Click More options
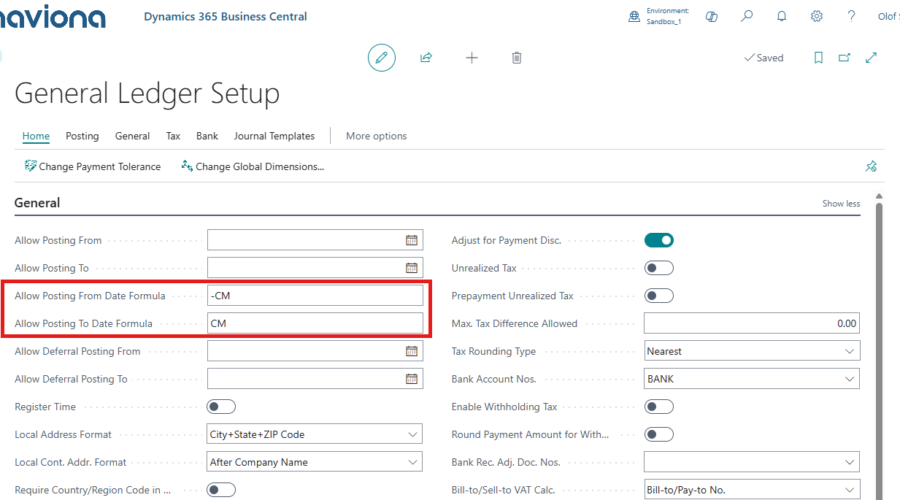The height and width of the screenshot is (500, 900). (x=376, y=136)
